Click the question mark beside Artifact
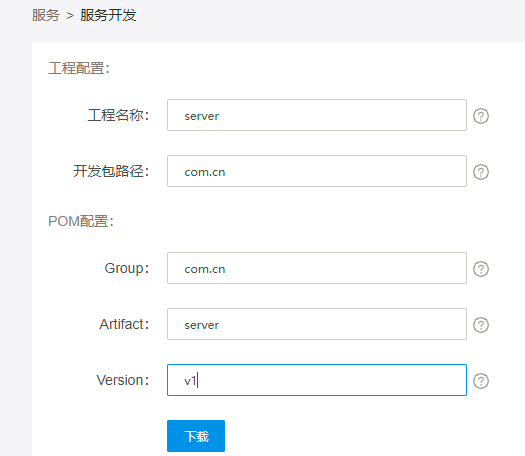The image size is (525, 456). coord(481,325)
